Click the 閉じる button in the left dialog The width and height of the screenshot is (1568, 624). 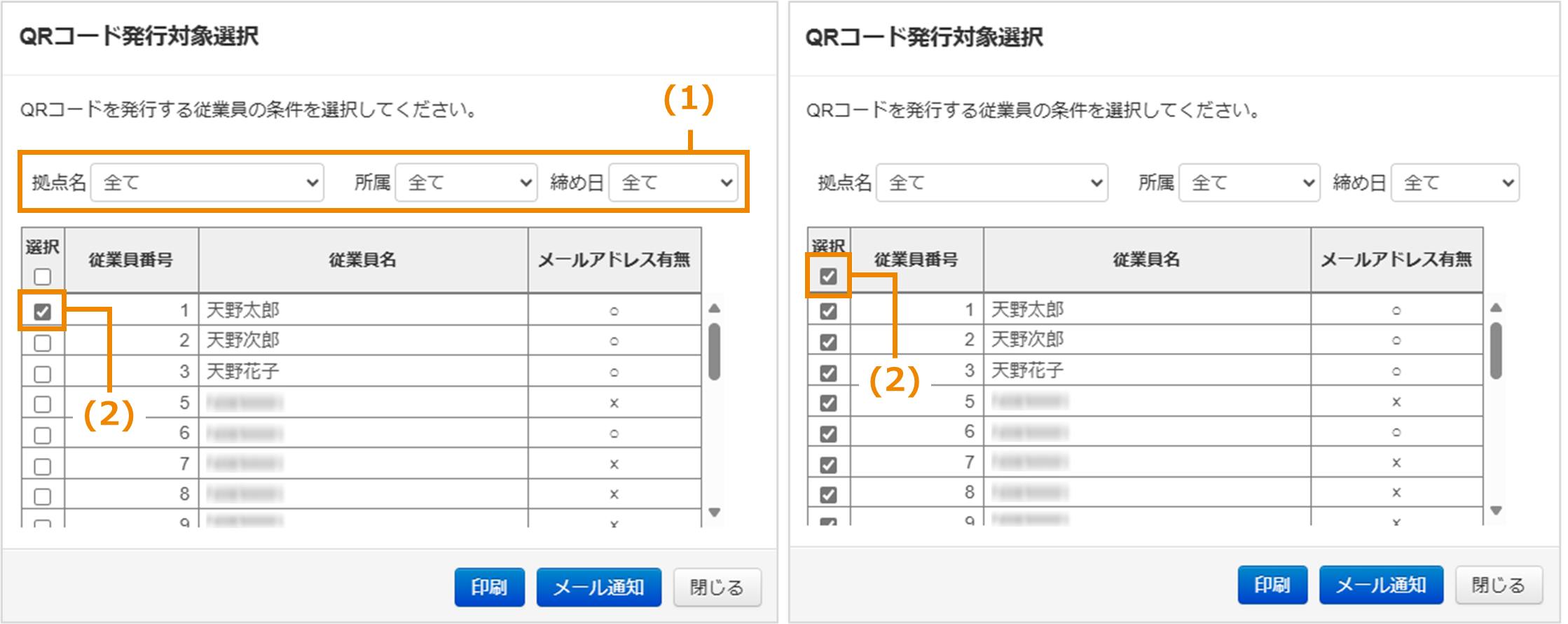[x=717, y=587]
